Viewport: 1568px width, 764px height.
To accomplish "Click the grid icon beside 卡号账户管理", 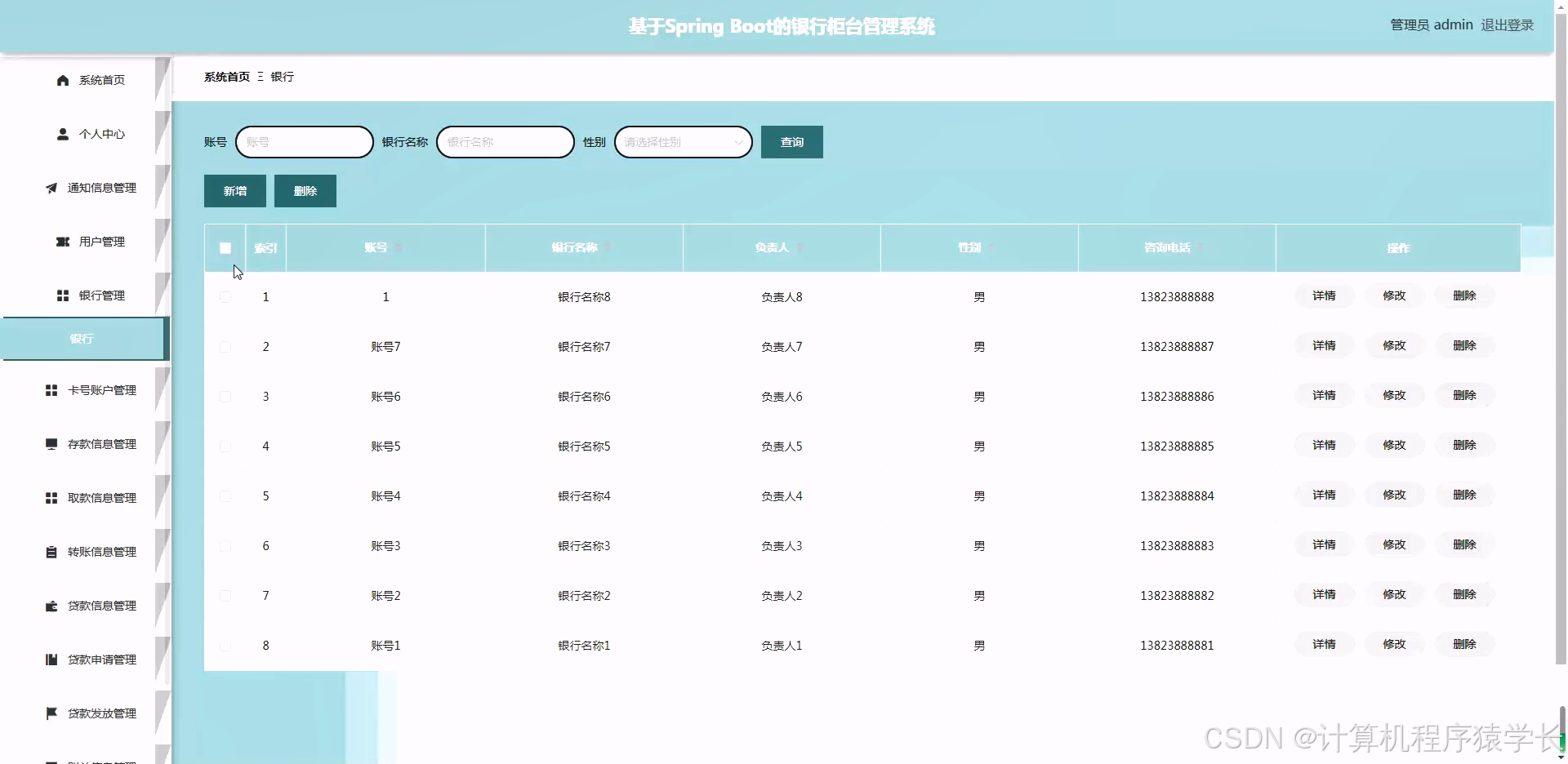I will [x=51, y=390].
